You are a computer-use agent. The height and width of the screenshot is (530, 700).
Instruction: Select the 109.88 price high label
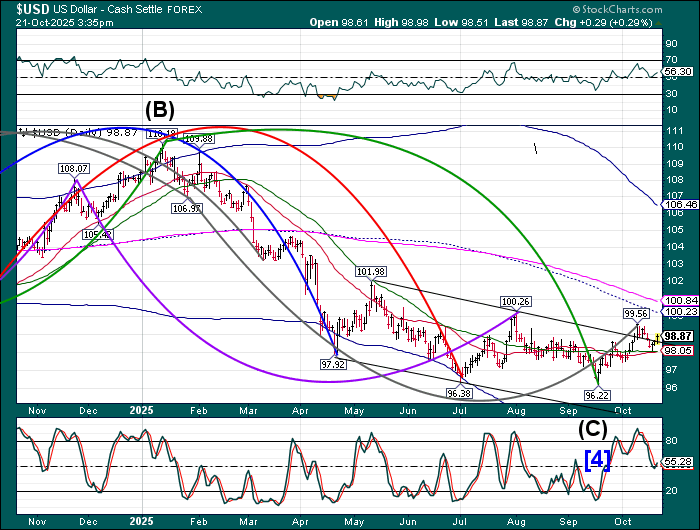click(198, 139)
